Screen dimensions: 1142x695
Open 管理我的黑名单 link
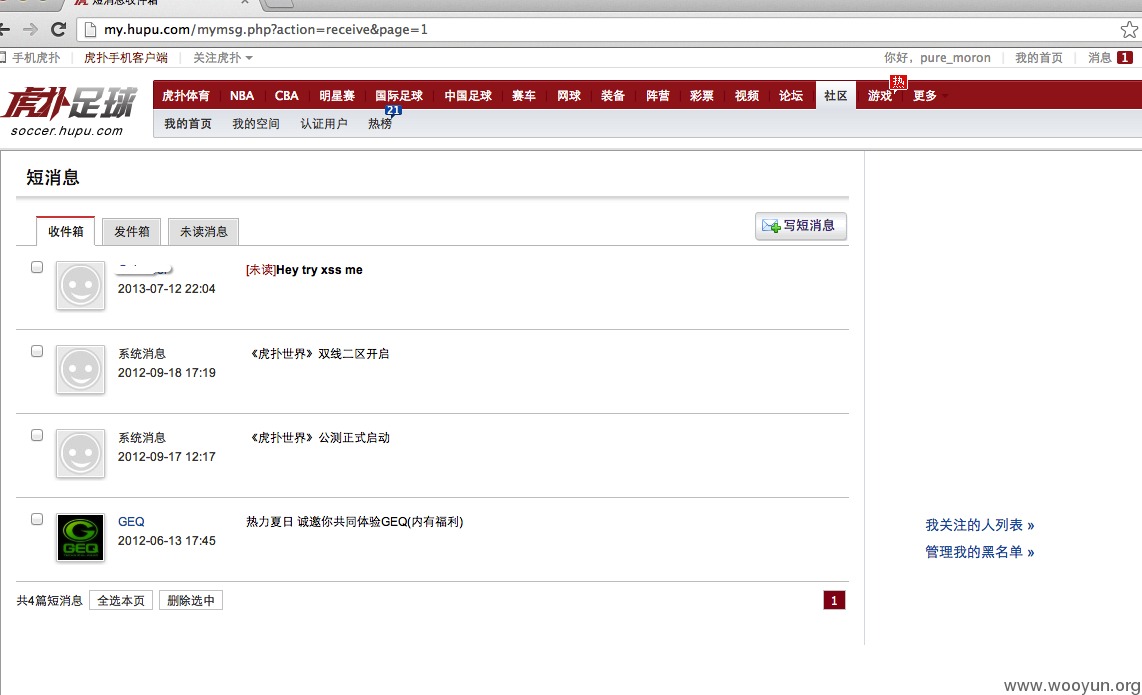tap(980, 552)
